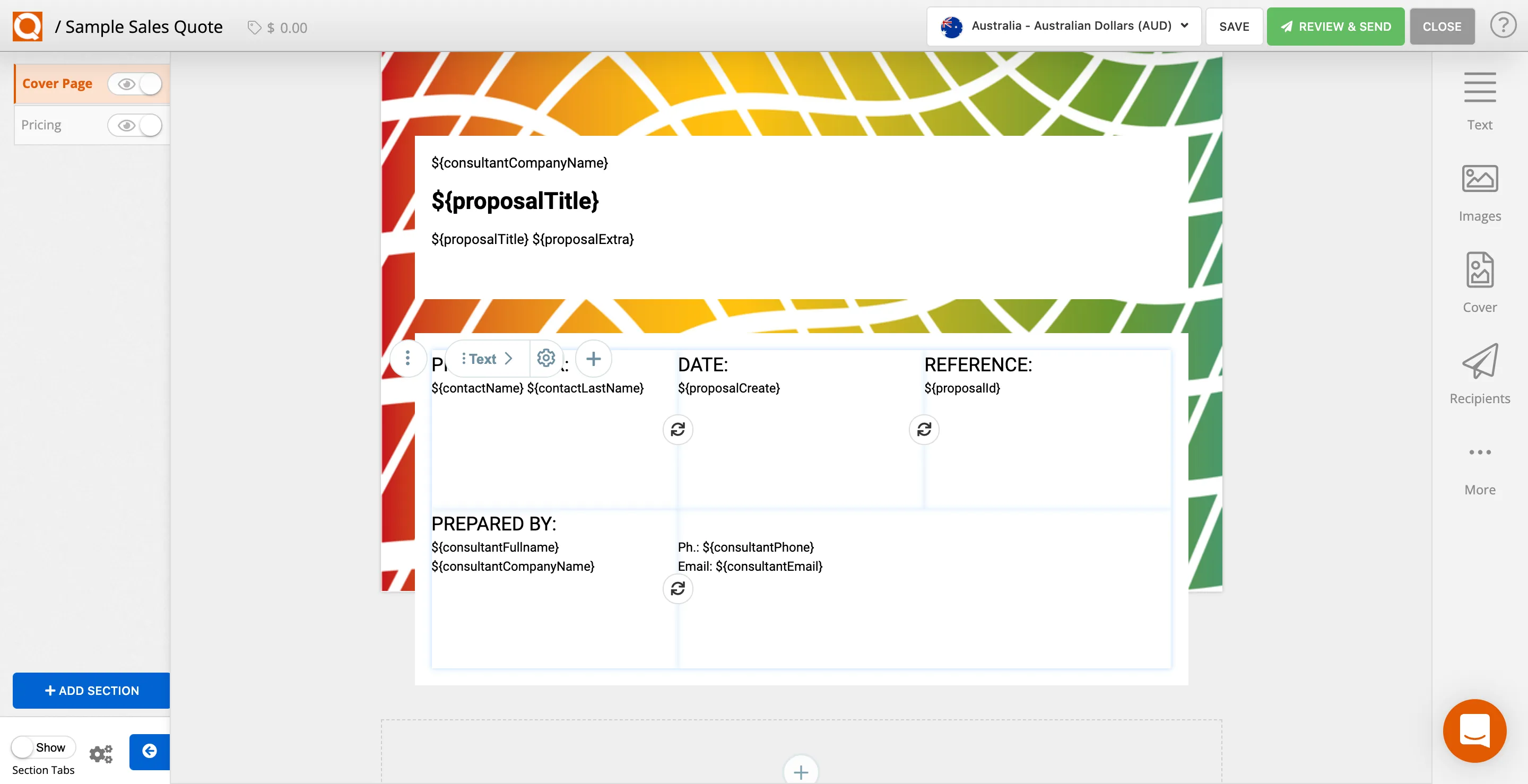Screen dimensions: 1528x784
Task: Open the block drag handle menu dots
Action: [407, 358]
